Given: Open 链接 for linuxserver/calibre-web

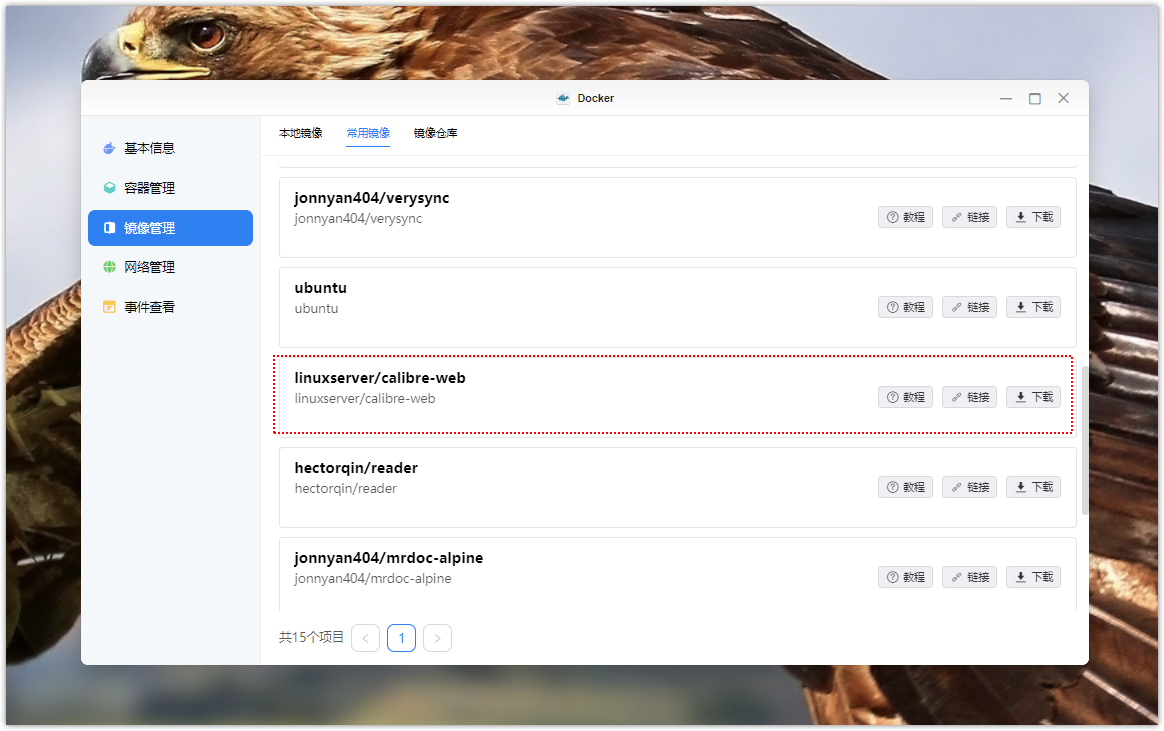Looking at the screenshot, I should (x=970, y=397).
